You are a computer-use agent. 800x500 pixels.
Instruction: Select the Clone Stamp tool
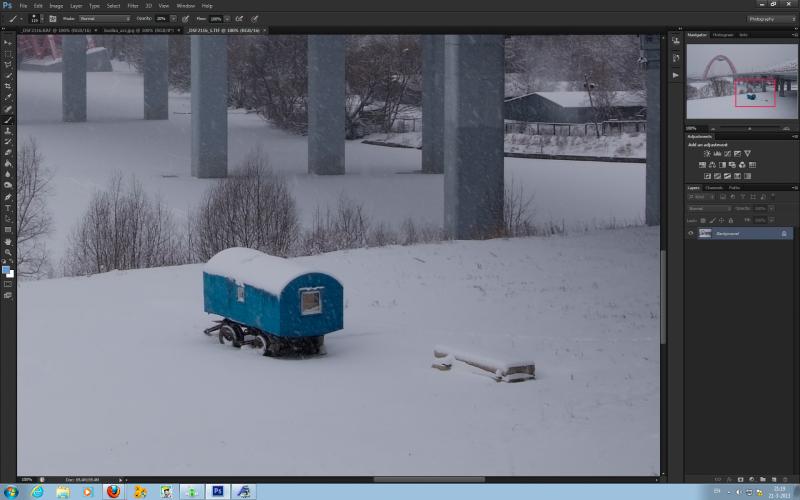click(8, 131)
